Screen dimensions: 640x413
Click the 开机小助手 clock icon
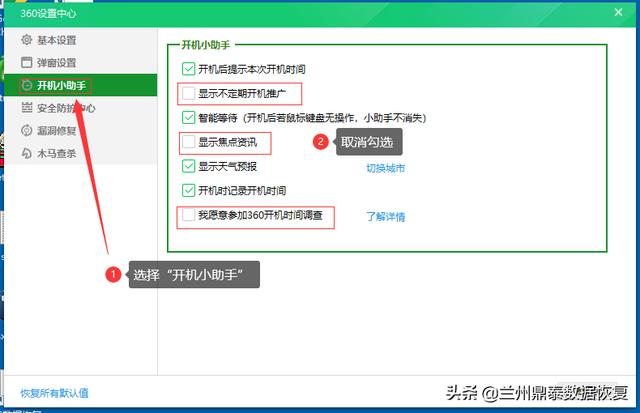[x=26, y=86]
